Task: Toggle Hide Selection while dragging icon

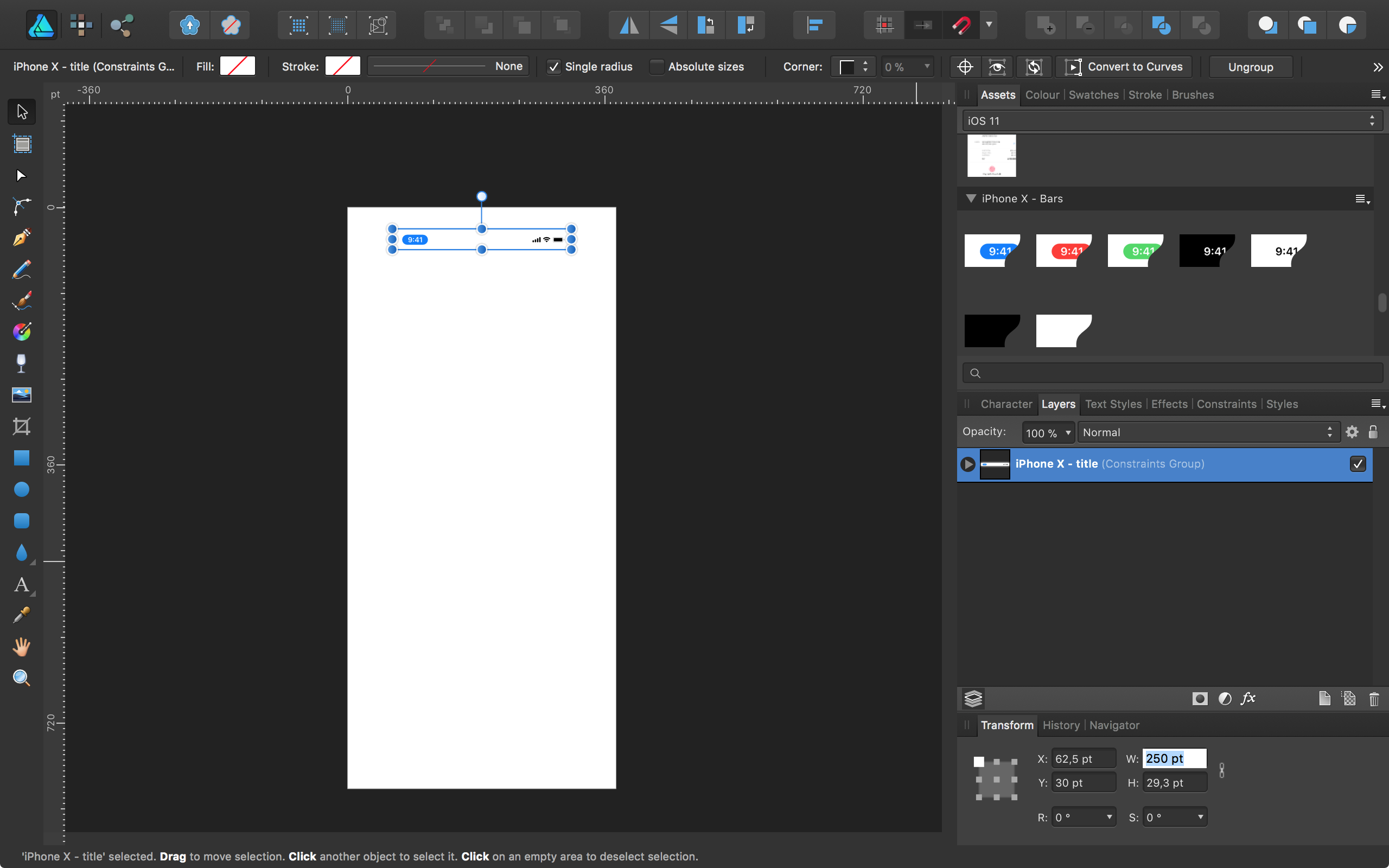Action: 997,67
